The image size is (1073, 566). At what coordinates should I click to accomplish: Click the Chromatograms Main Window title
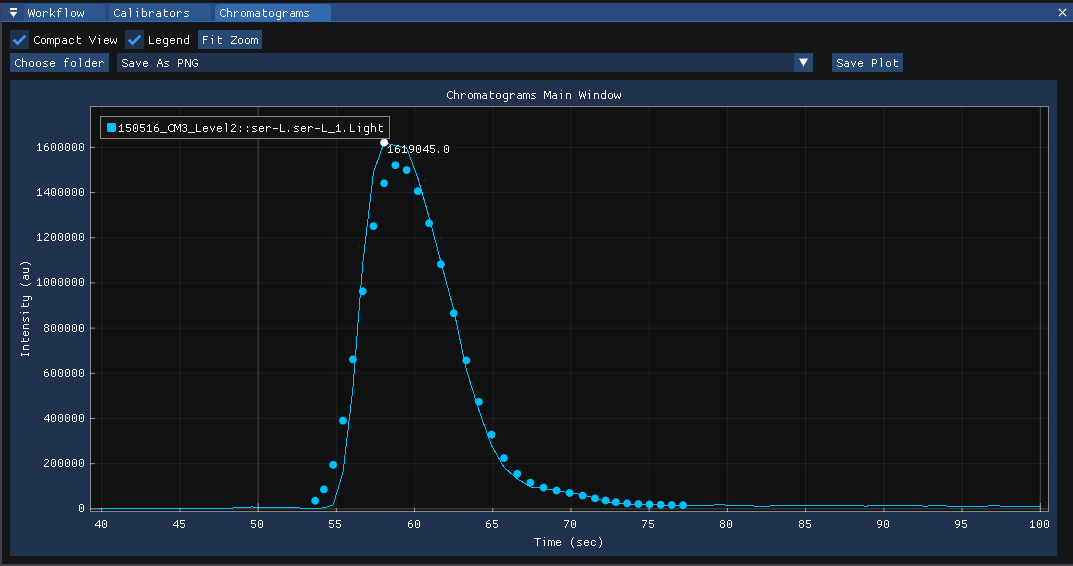click(x=534, y=95)
